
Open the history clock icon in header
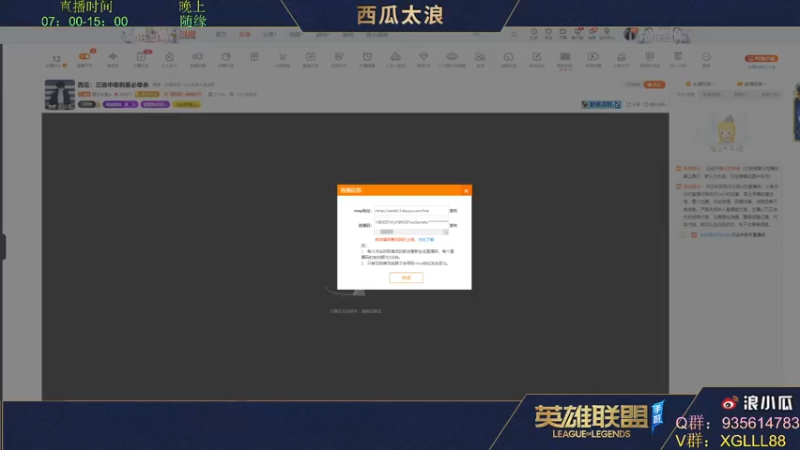[x=534, y=34]
